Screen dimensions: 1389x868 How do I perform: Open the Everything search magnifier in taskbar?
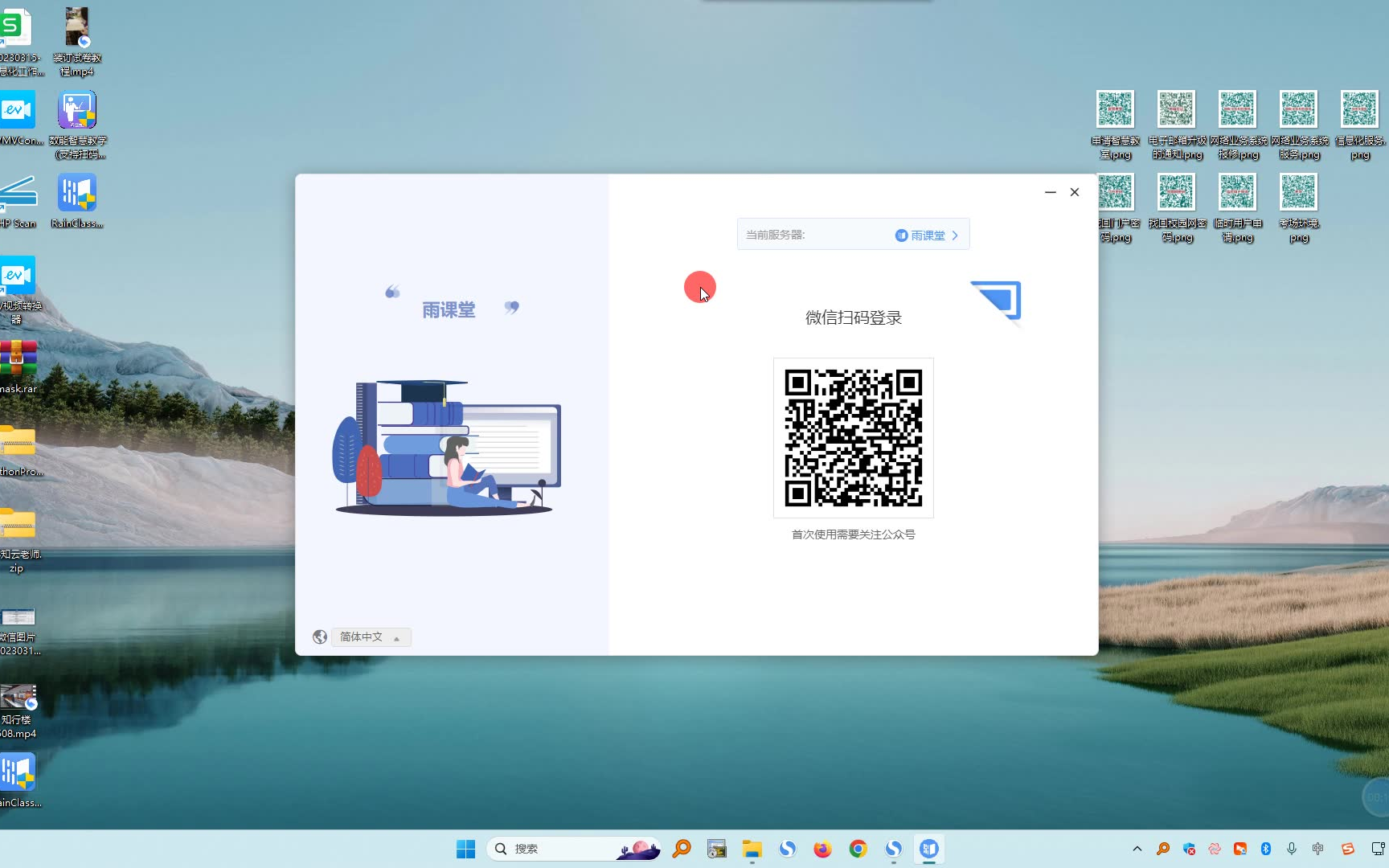tap(682, 849)
